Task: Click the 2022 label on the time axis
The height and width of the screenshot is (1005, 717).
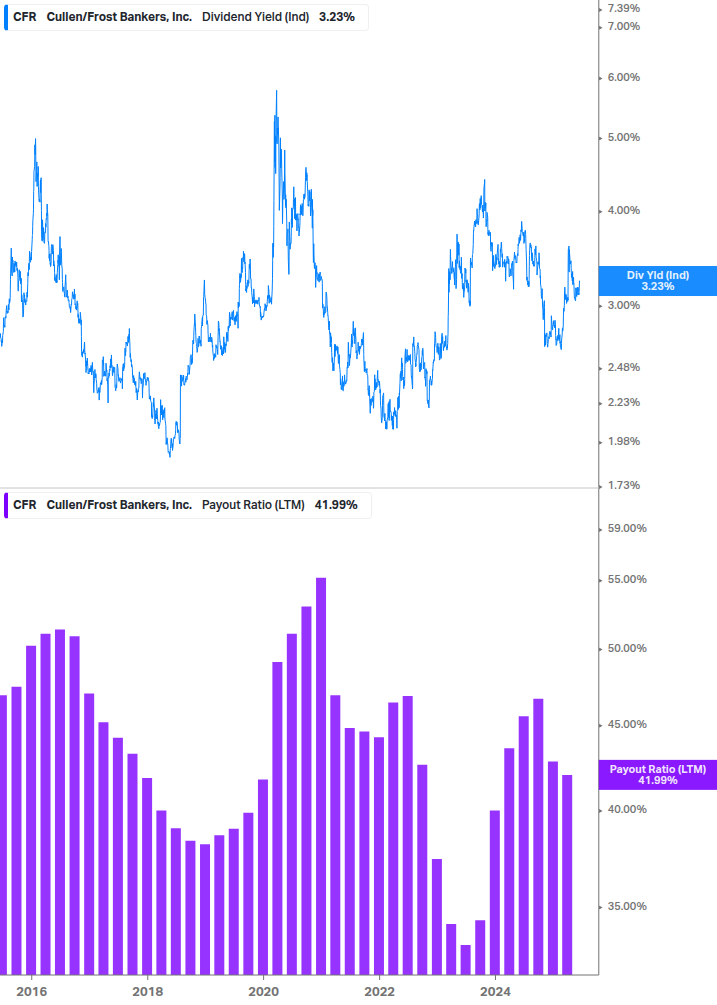Action: pos(379,992)
